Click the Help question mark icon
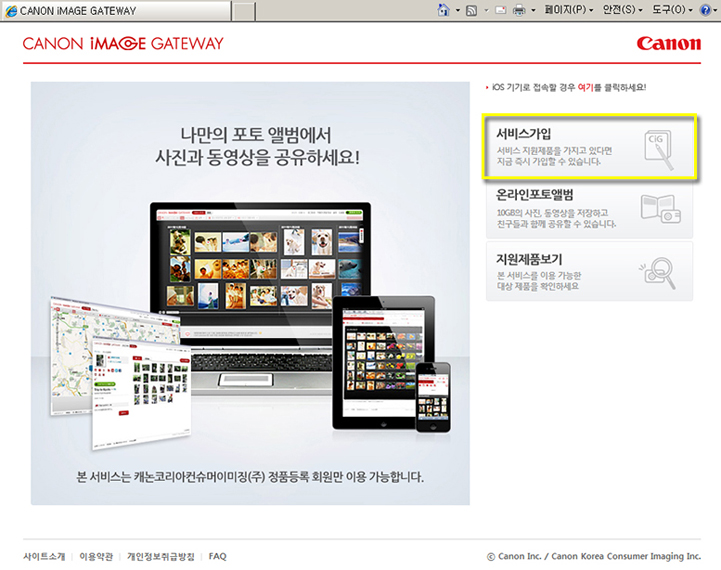721x570 pixels. (705, 10)
